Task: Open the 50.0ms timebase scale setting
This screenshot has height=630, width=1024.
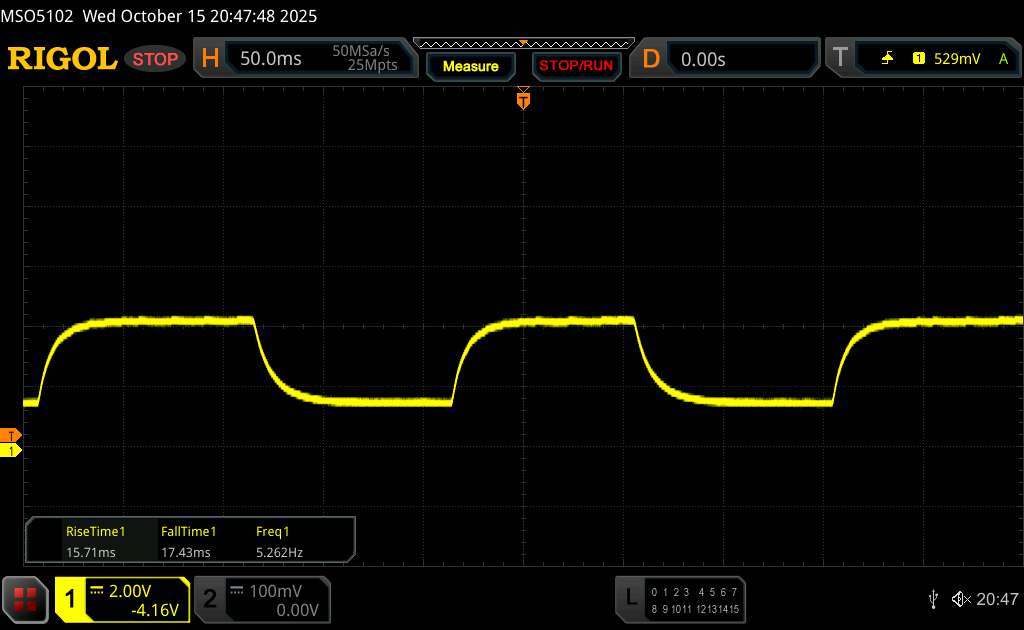Action: (x=271, y=59)
